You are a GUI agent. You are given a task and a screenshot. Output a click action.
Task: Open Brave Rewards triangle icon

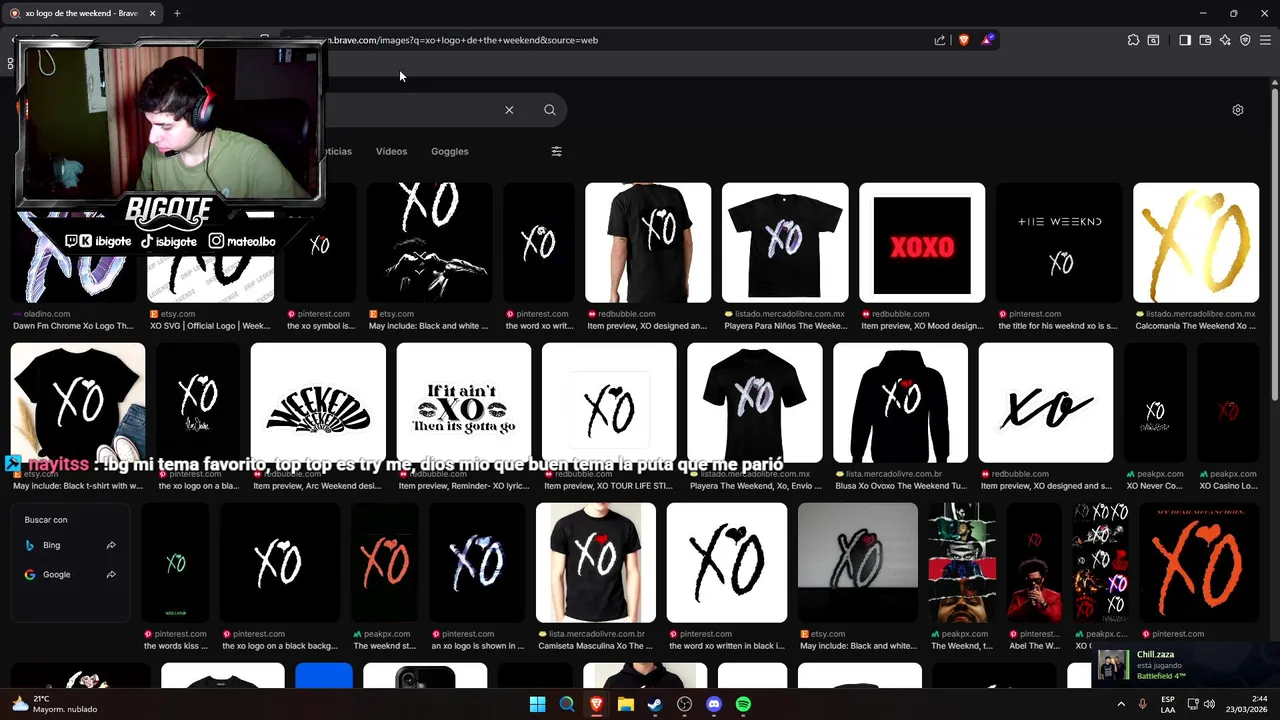point(987,40)
